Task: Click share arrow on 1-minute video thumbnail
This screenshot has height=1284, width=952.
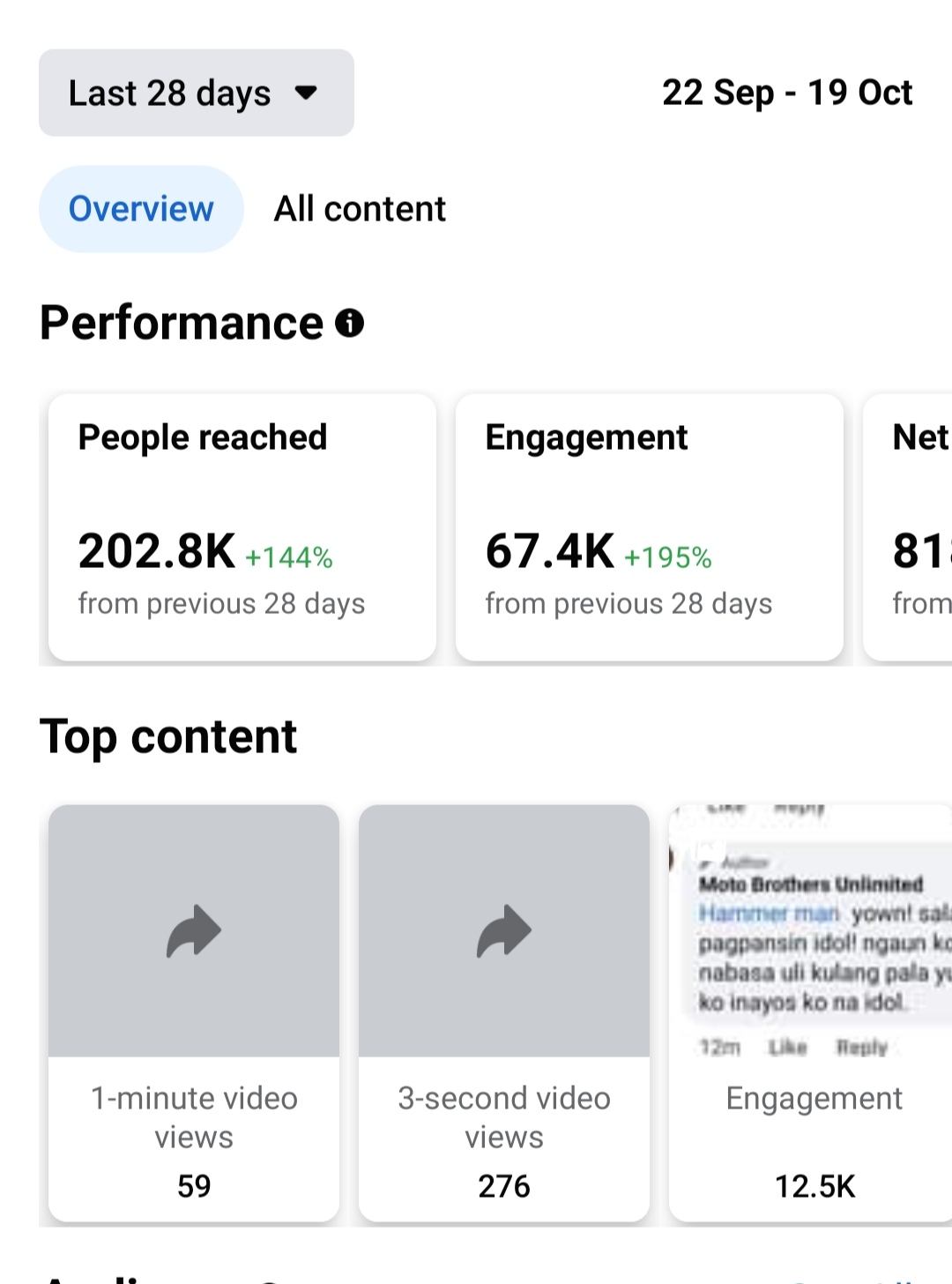Action: [194, 931]
